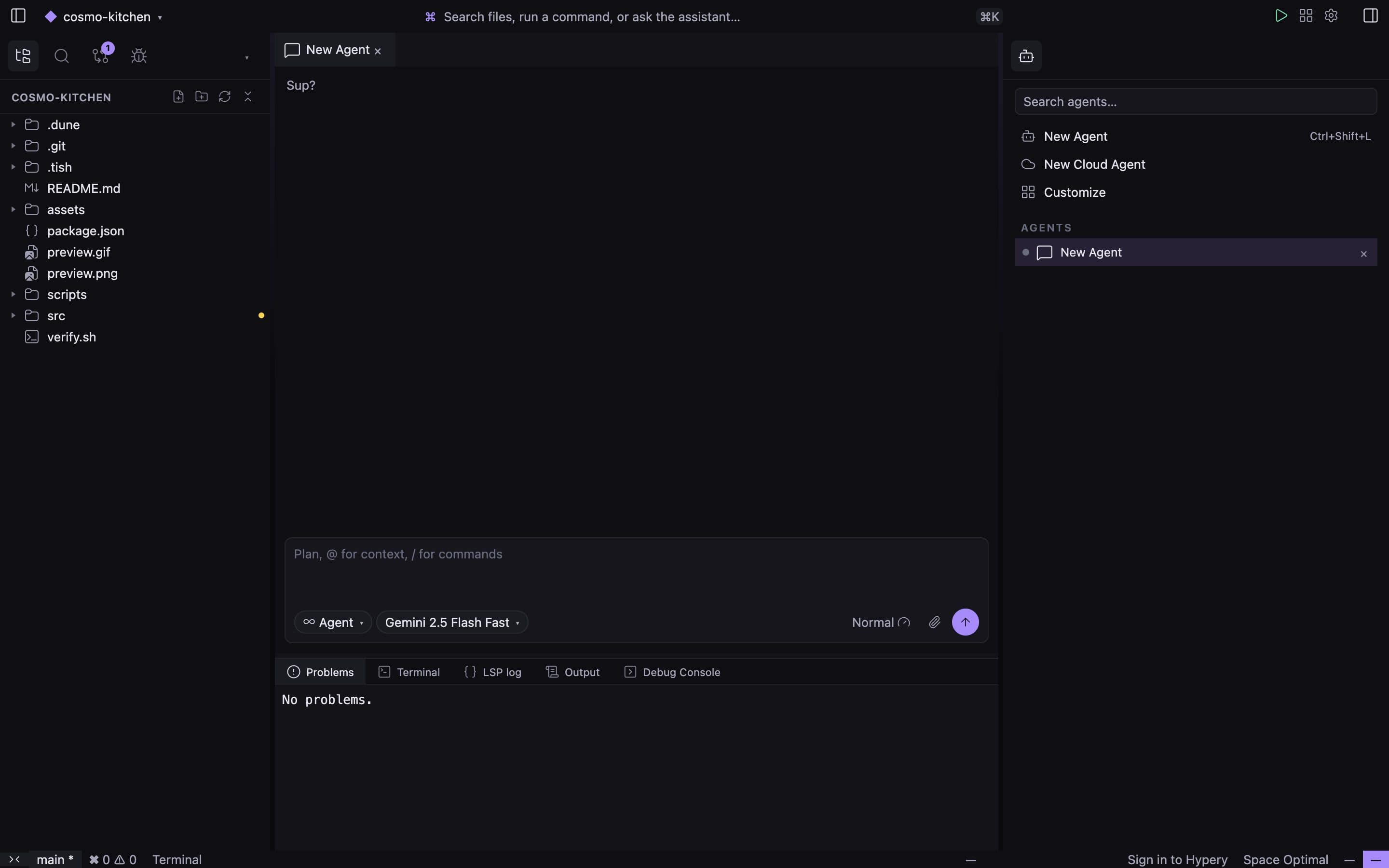
Task: Open the agents robot panel icon
Action: (1026, 55)
